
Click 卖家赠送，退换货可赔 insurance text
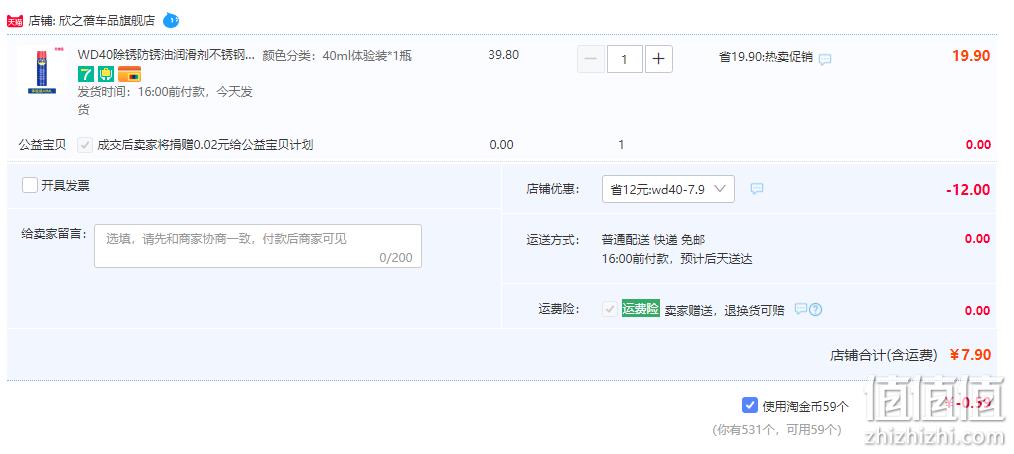(x=724, y=310)
